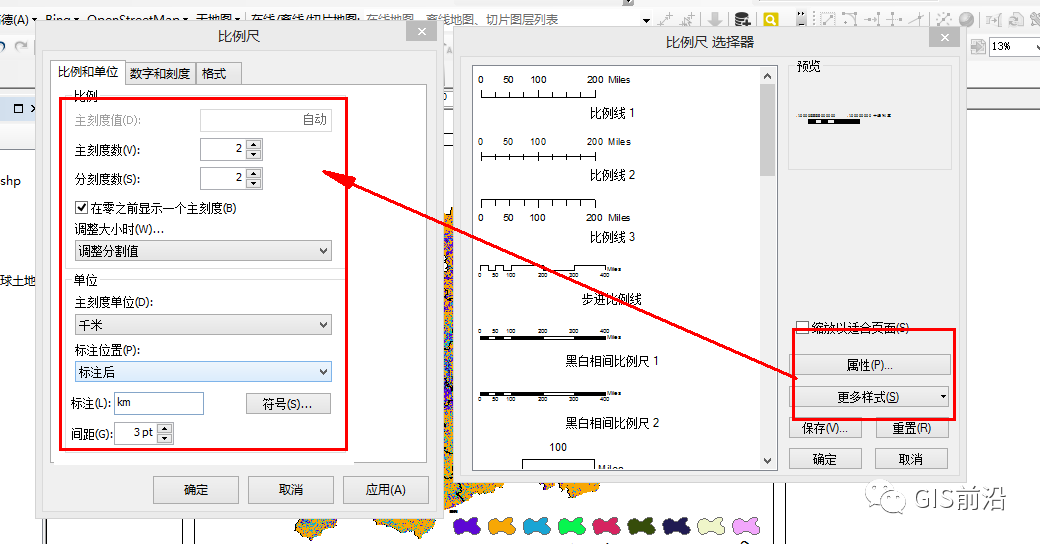Screen dimensions: 1040x544
Task: Click the 应用(A) button
Action: pyautogui.click(x=385, y=490)
